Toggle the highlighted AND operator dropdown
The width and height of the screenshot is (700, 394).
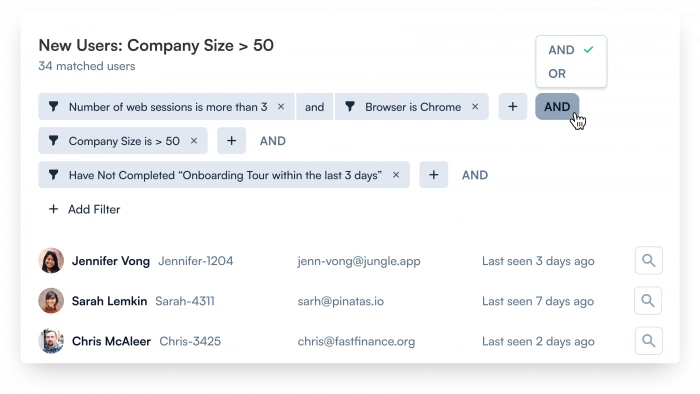pos(557,107)
